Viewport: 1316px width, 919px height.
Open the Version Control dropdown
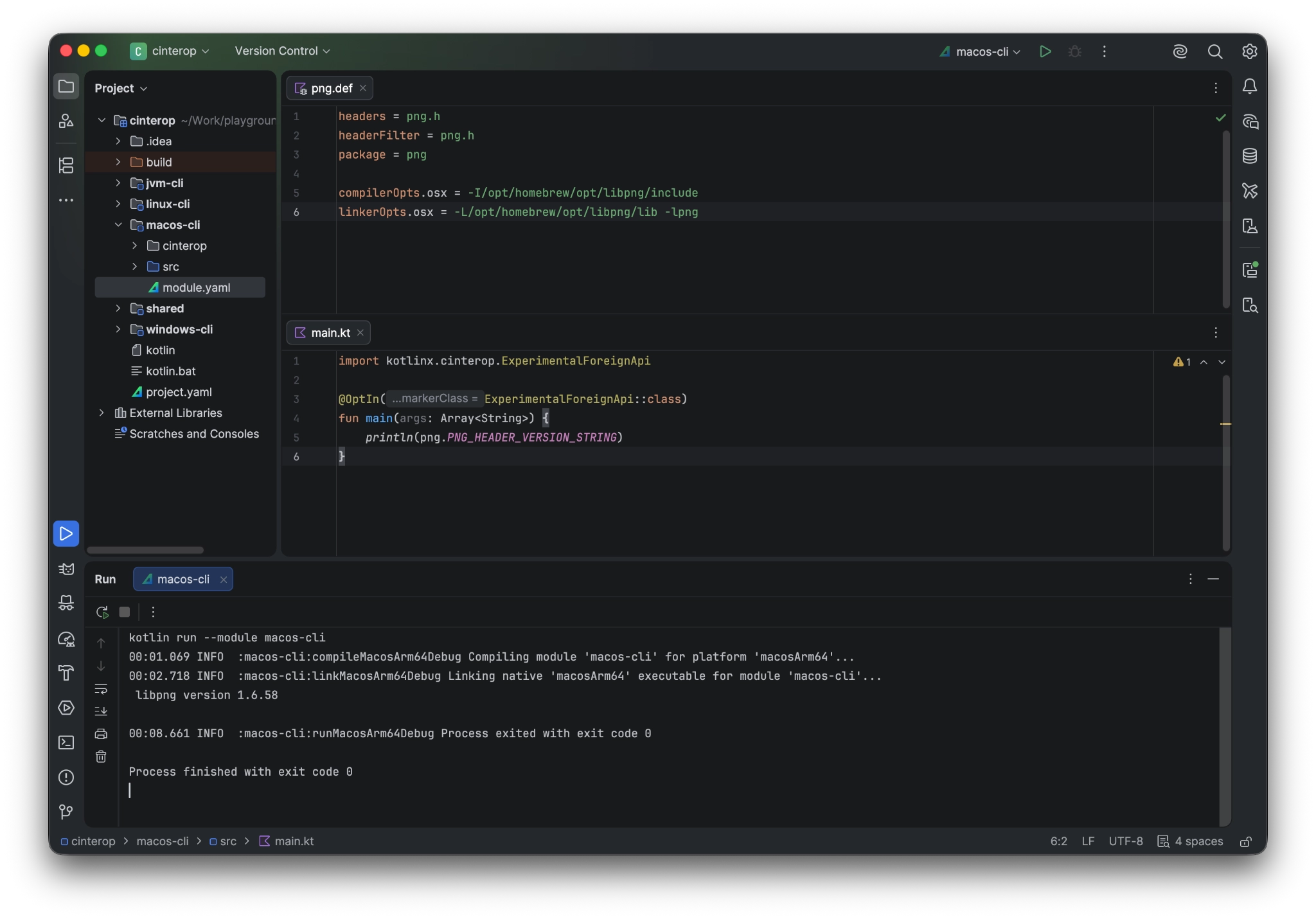(x=282, y=51)
